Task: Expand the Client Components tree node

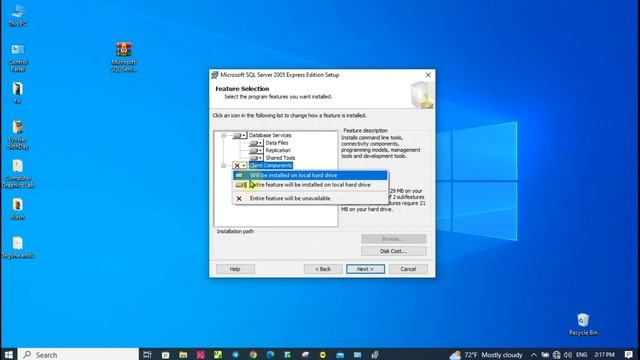Action: pyautogui.click(x=223, y=165)
